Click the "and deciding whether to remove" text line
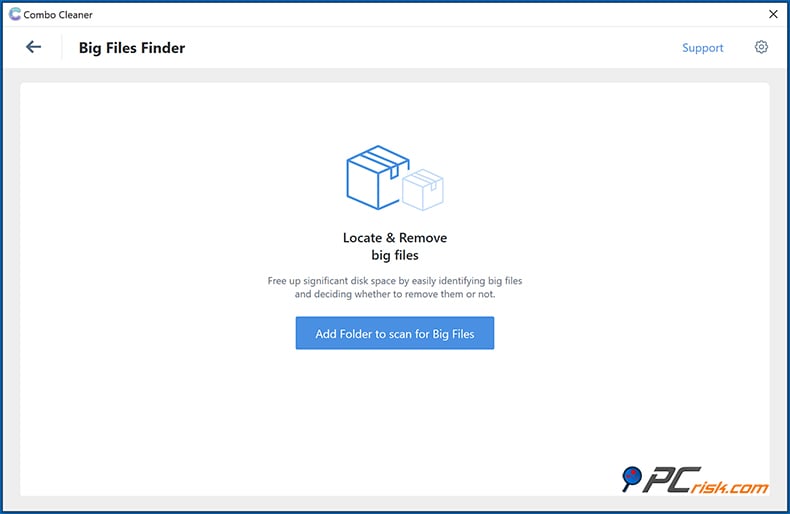Screen dimensions: 790x514 [x=395, y=295]
